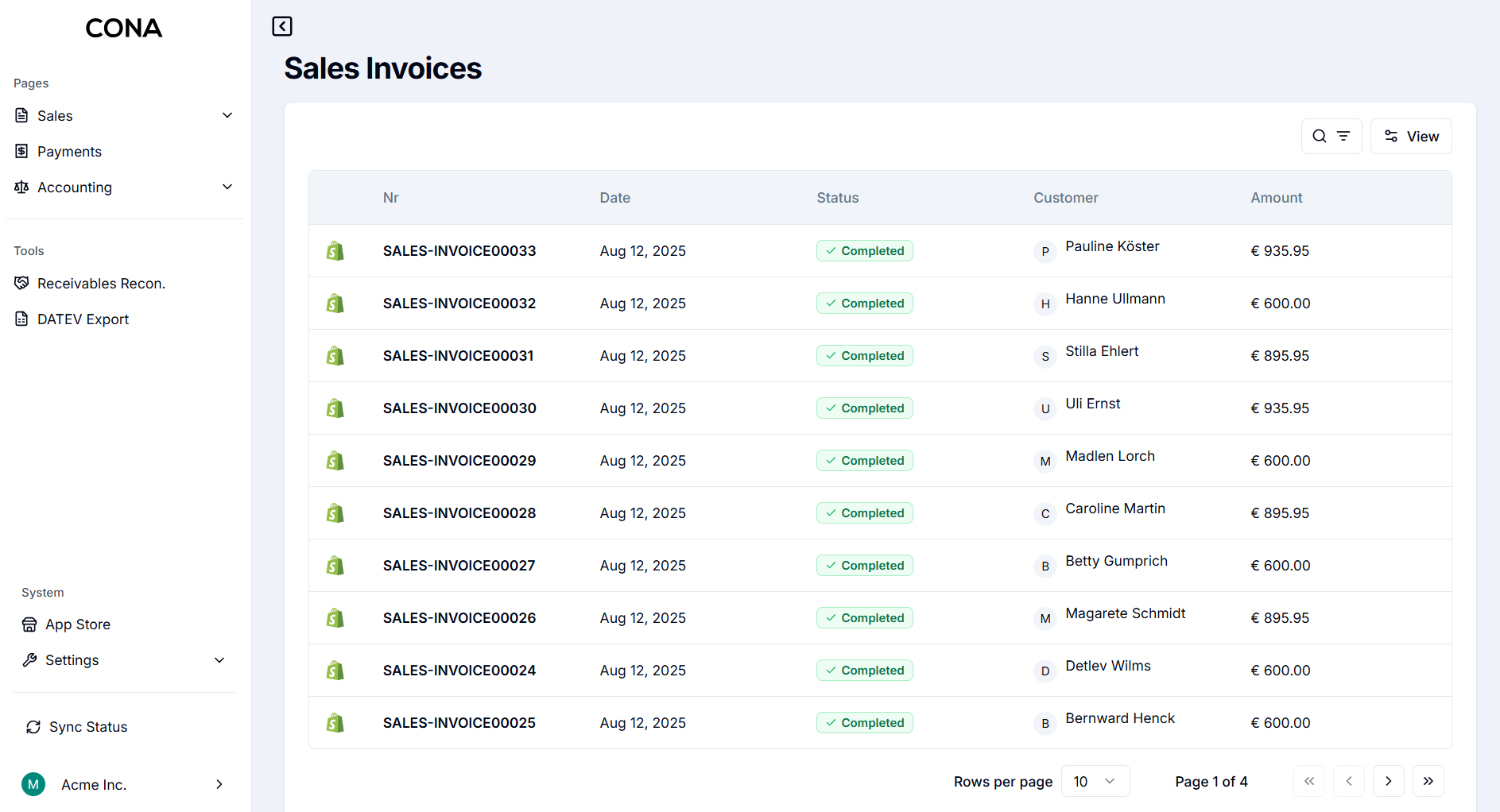This screenshot has width=1500, height=812.
Task: Click the Completed badge for SALES-INVOICE00031
Action: [x=864, y=356]
